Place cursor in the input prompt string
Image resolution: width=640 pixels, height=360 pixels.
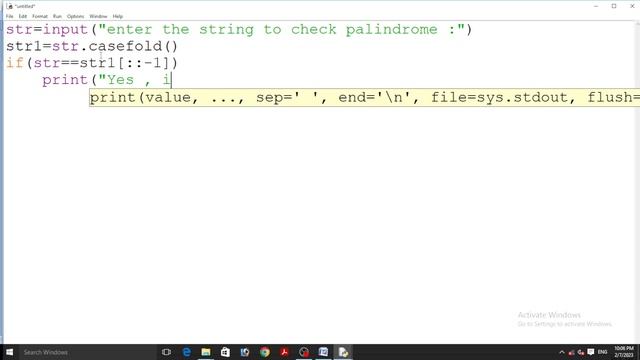point(282,29)
